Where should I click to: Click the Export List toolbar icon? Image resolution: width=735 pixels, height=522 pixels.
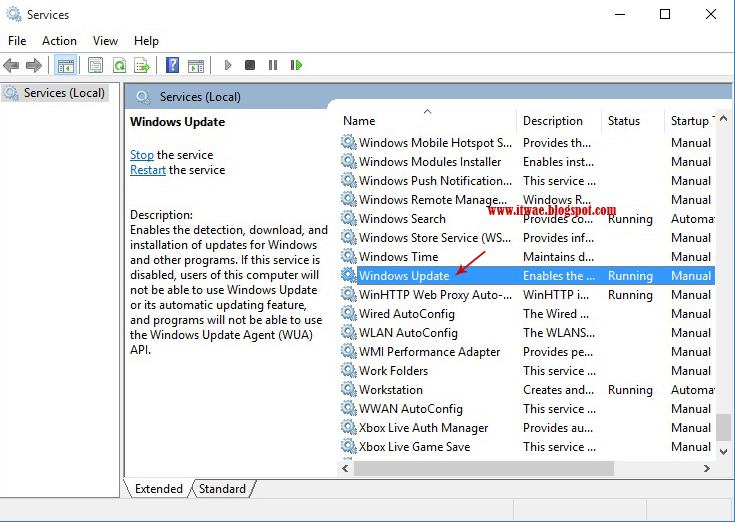142,65
